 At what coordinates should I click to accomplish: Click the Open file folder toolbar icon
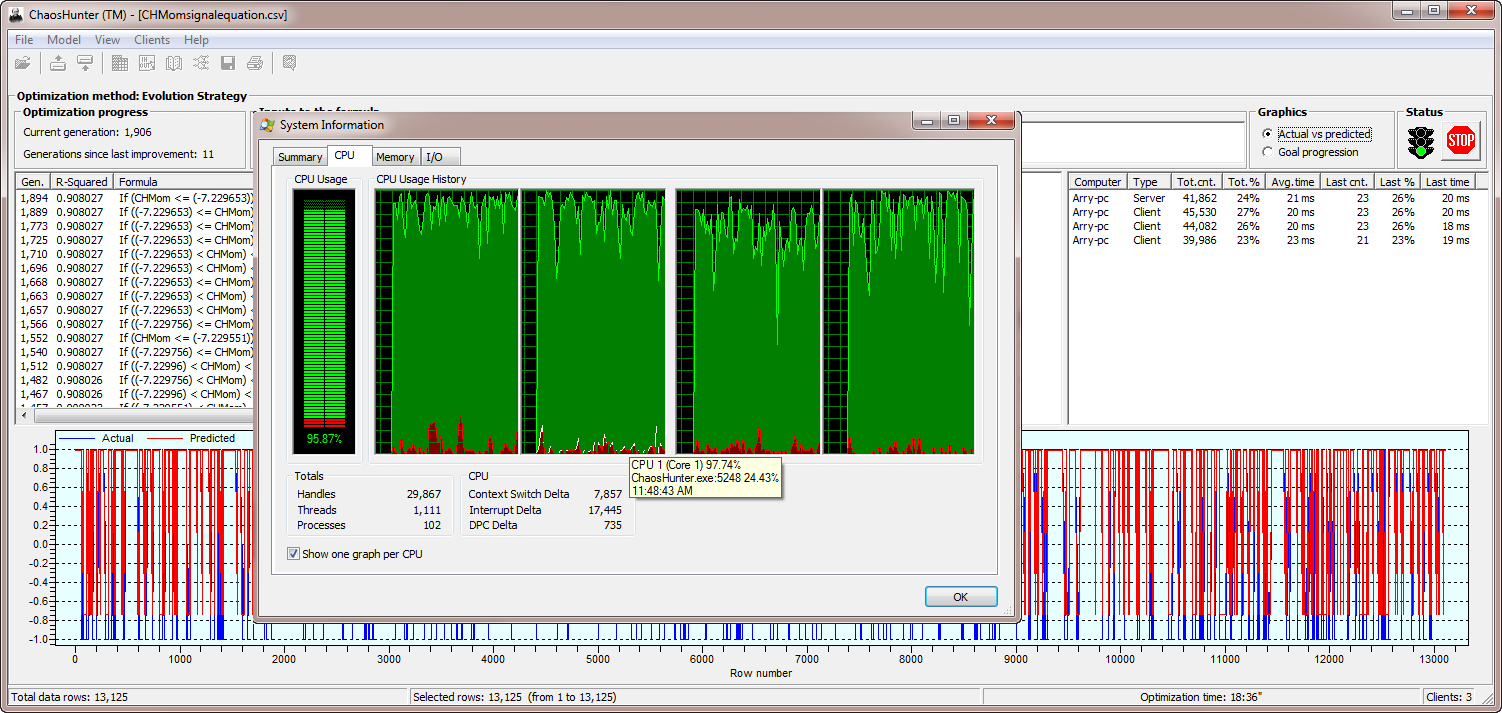23,64
